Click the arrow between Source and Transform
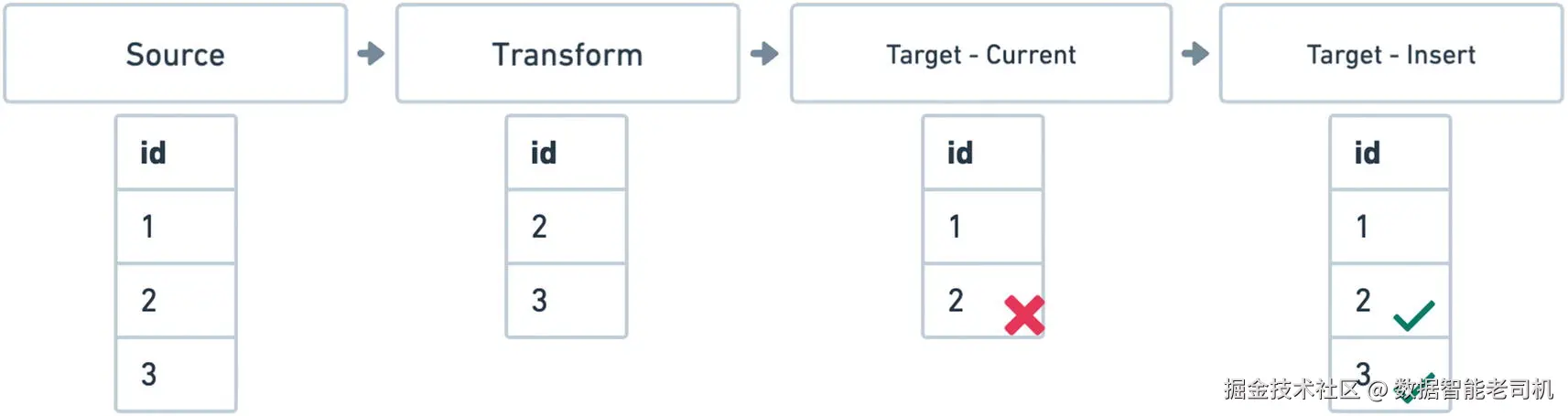Image resolution: width=1568 pixels, height=416 pixels. click(x=371, y=54)
